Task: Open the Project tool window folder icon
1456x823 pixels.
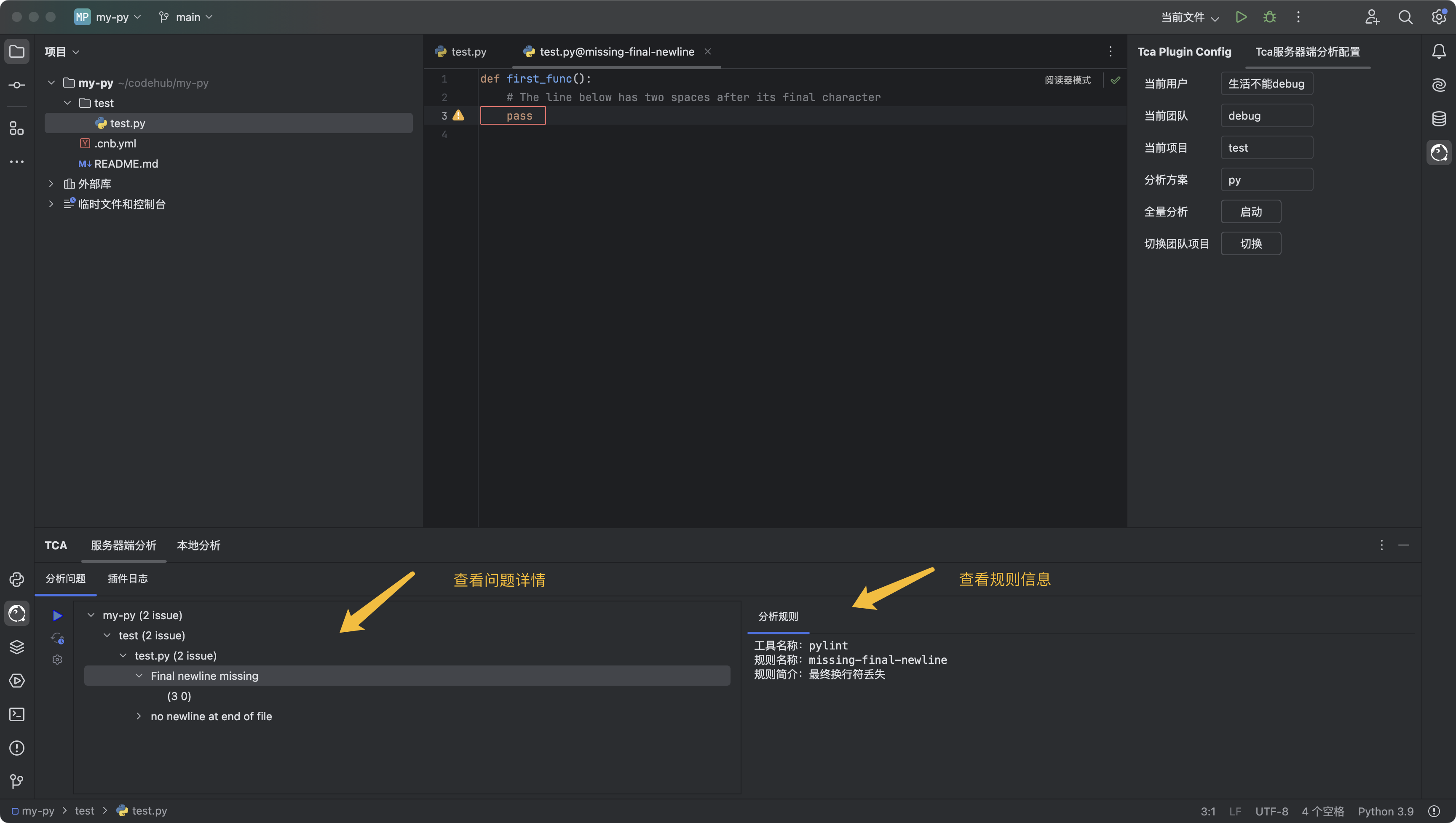Action: [x=17, y=51]
